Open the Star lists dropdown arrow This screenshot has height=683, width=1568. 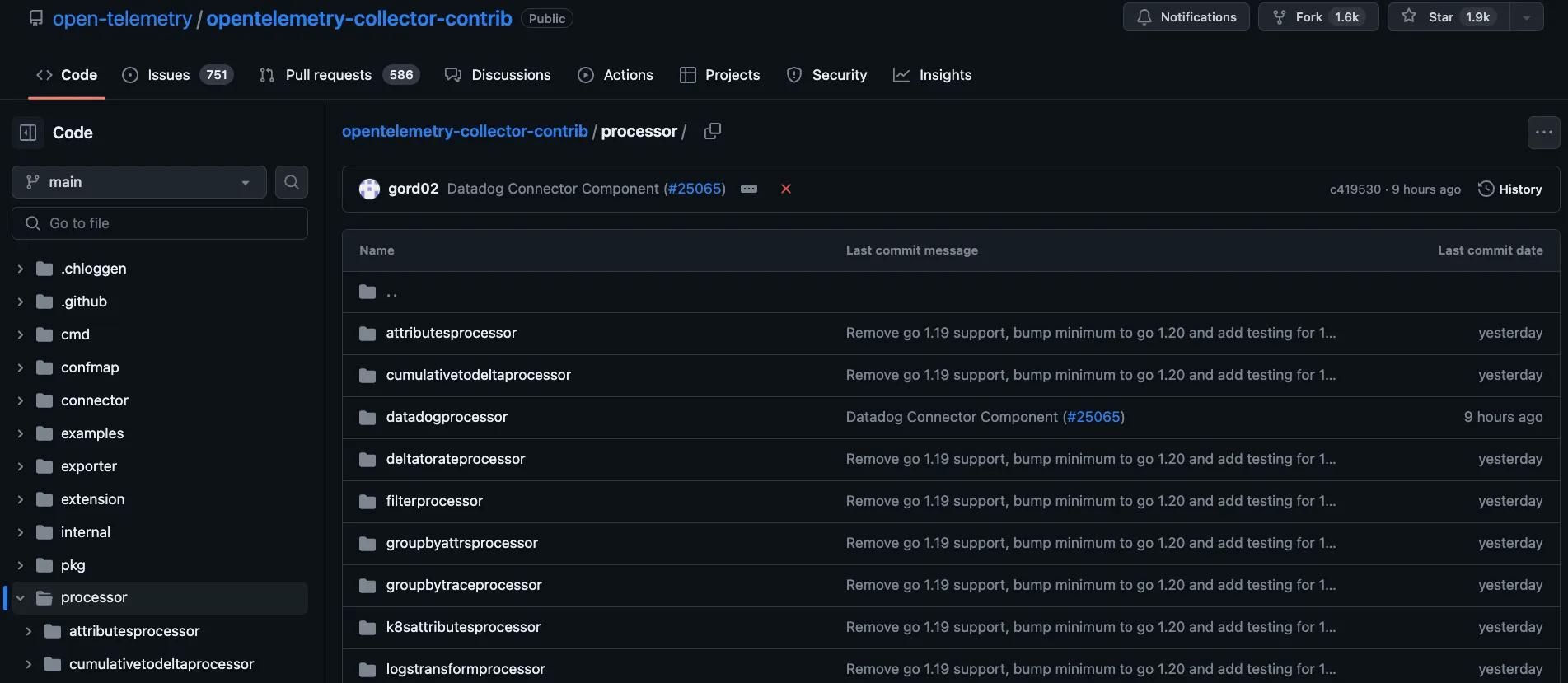(1527, 17)
